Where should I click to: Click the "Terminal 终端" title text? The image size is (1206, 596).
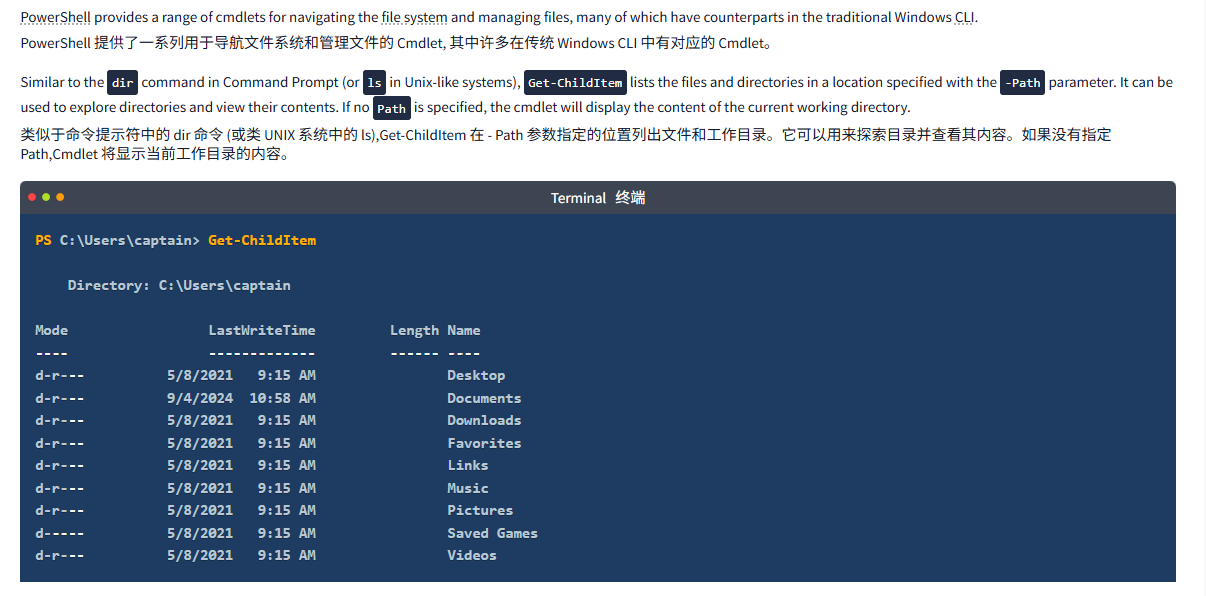pos(598,198)
